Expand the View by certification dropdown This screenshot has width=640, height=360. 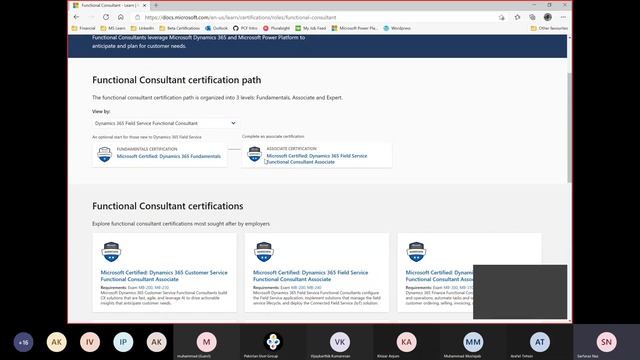[165, 123]
